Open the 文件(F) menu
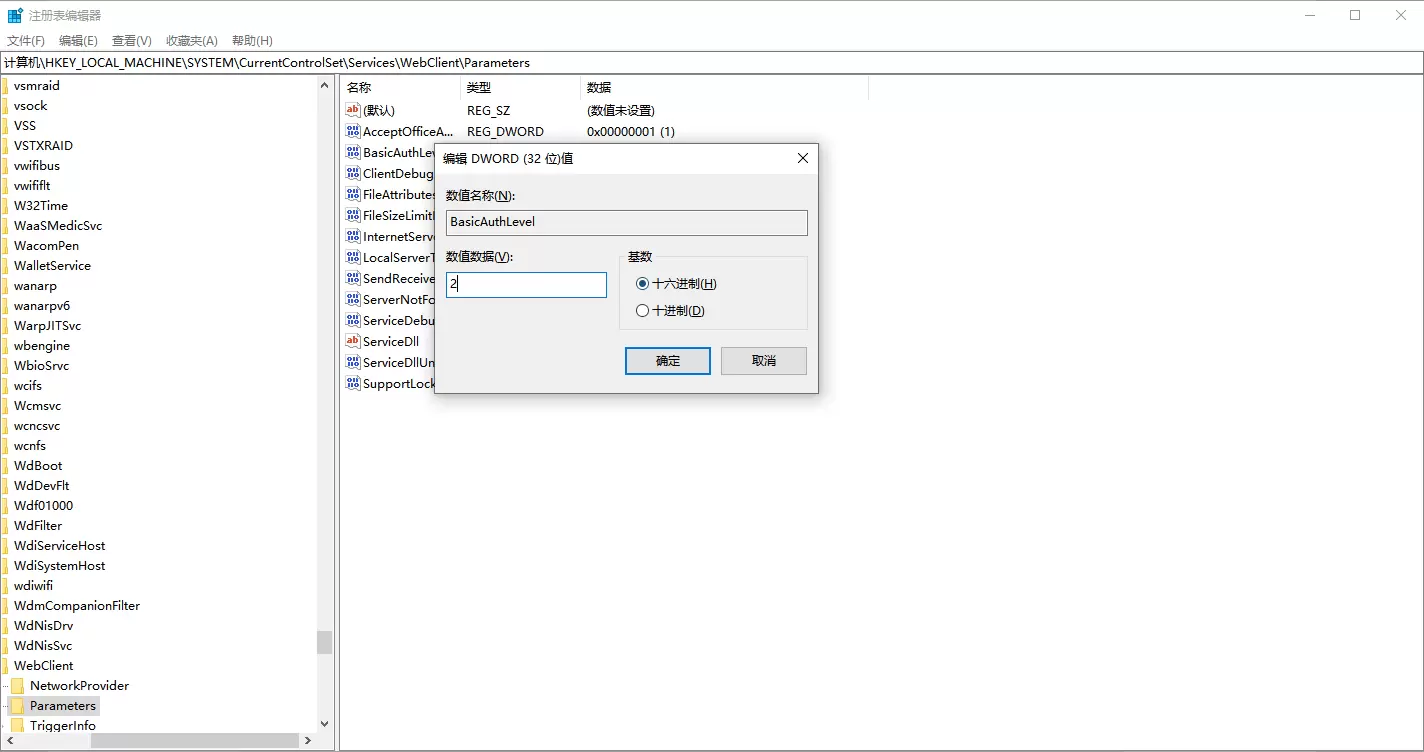Viewport: 1424px width, 752px height. pyautogui.click(x=26, y=41)
